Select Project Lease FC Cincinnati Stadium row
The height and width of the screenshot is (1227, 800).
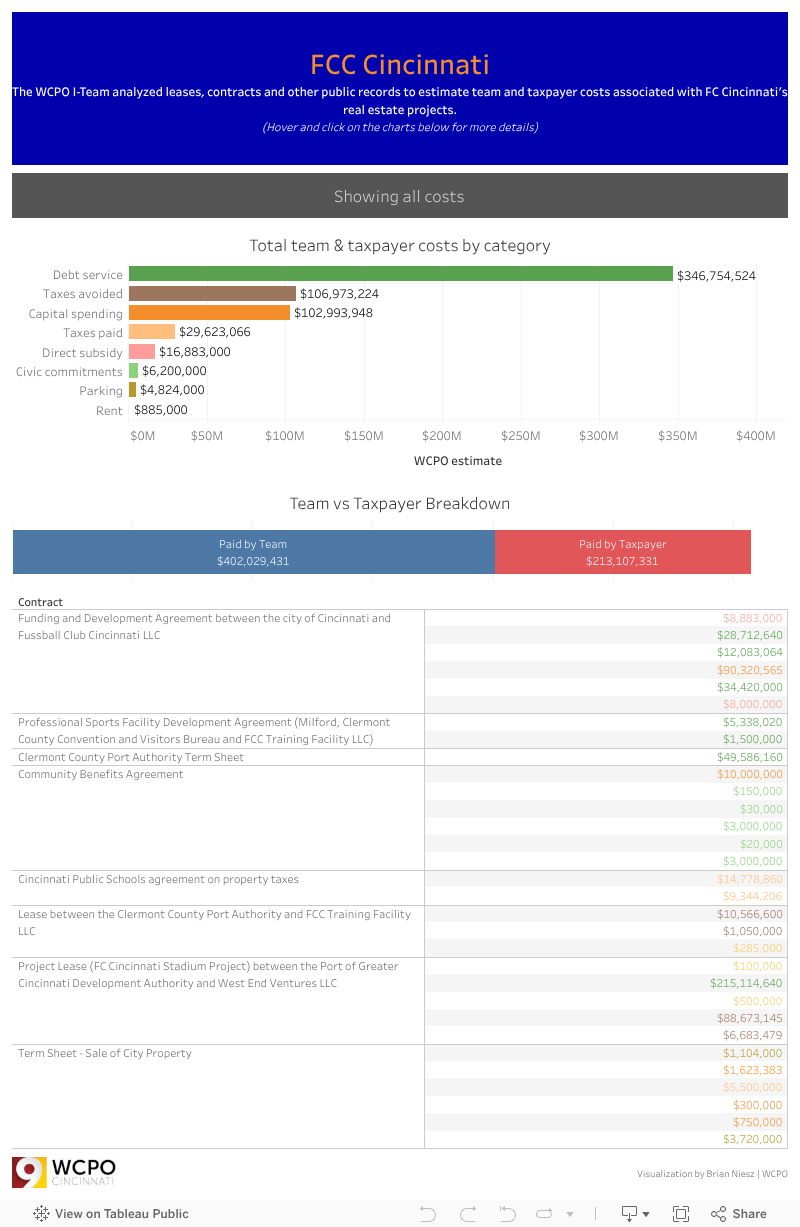pyautogui.click(x=218, y=1001)
